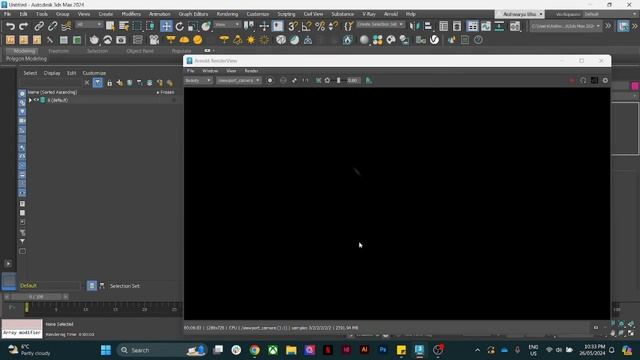The width and height of the screenshot is (640, 360).
Task: Open the V-Ray menu
Action: coord(369,14)
